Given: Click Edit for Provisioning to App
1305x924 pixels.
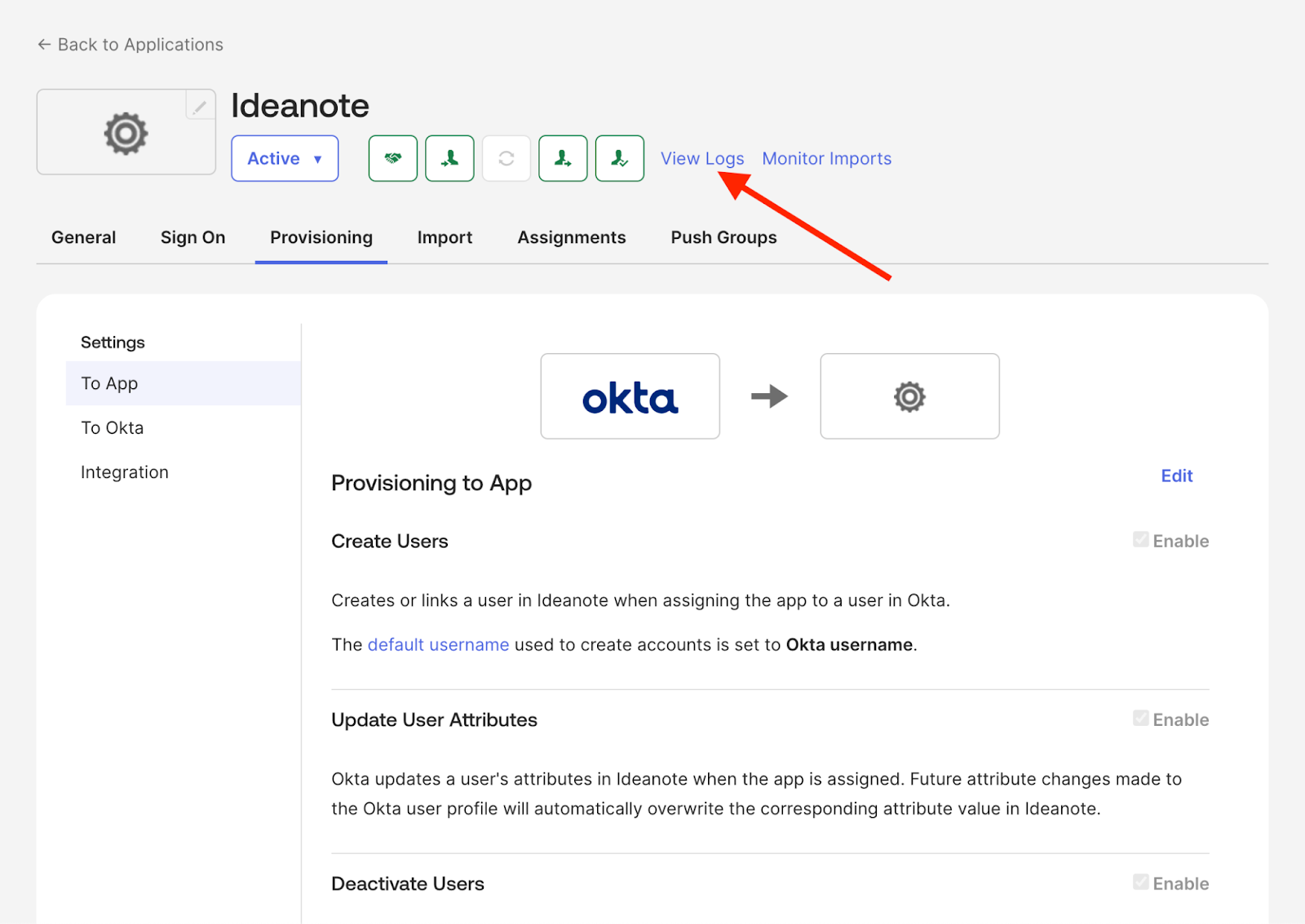Looking at the screenshot, I should click(1176, 475).
